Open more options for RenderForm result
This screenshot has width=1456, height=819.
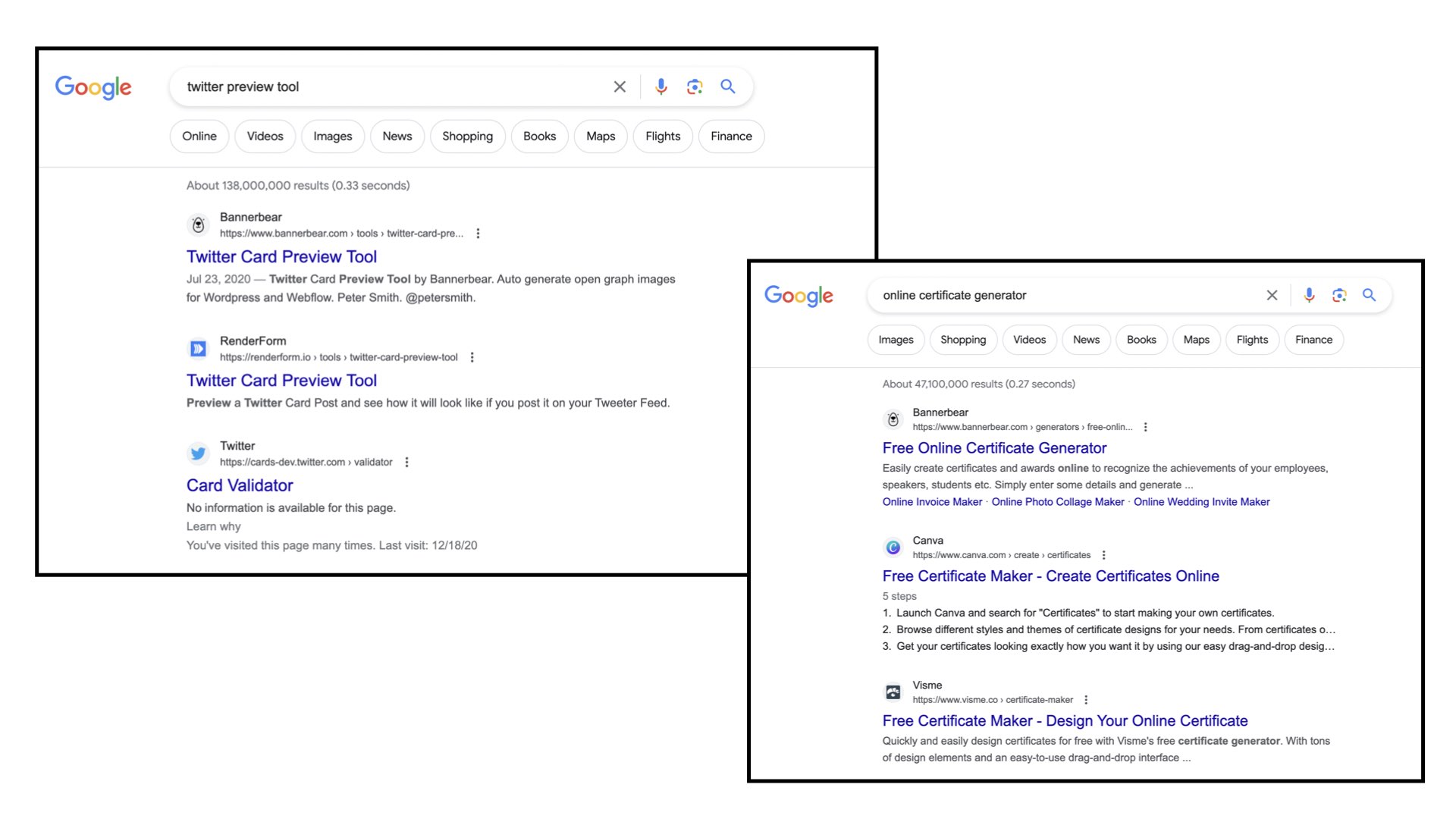pyautogui.click(x=472, y=357)
